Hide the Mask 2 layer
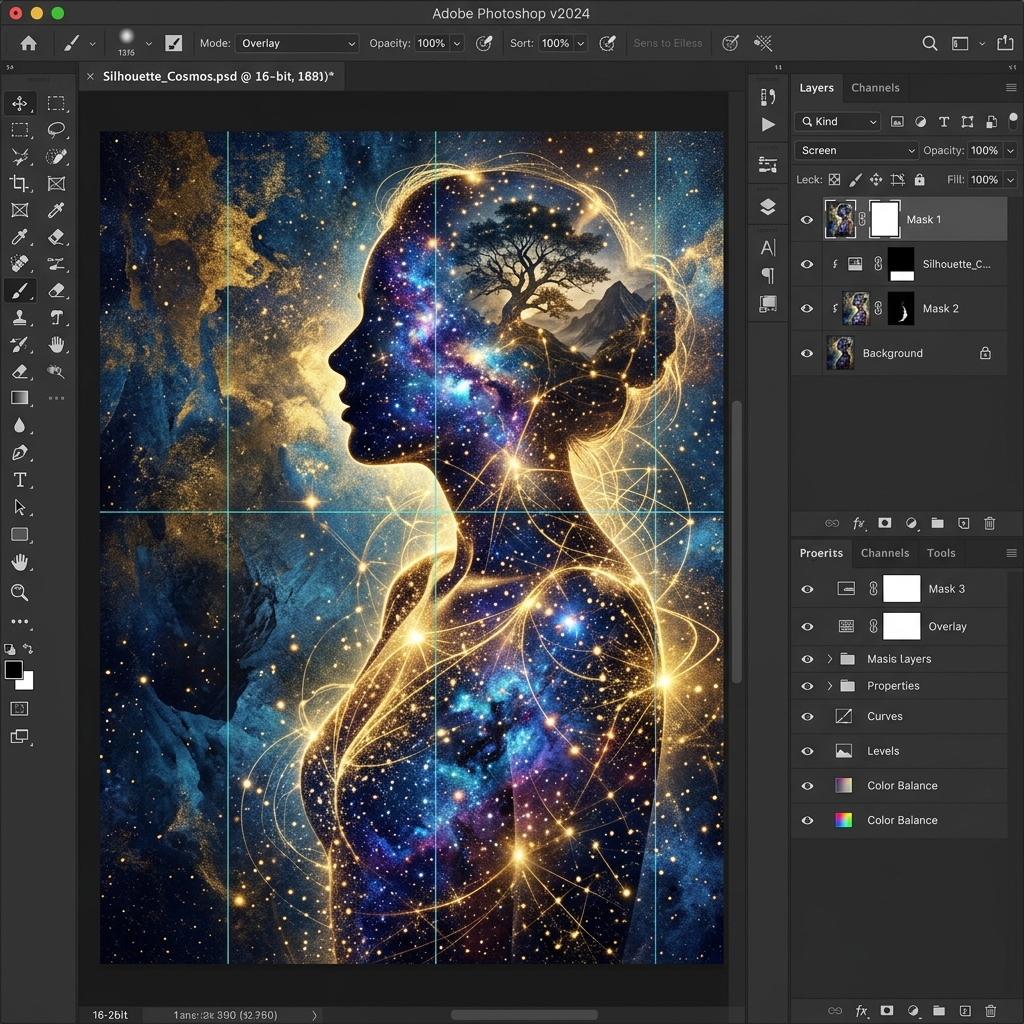 point(807,308)
